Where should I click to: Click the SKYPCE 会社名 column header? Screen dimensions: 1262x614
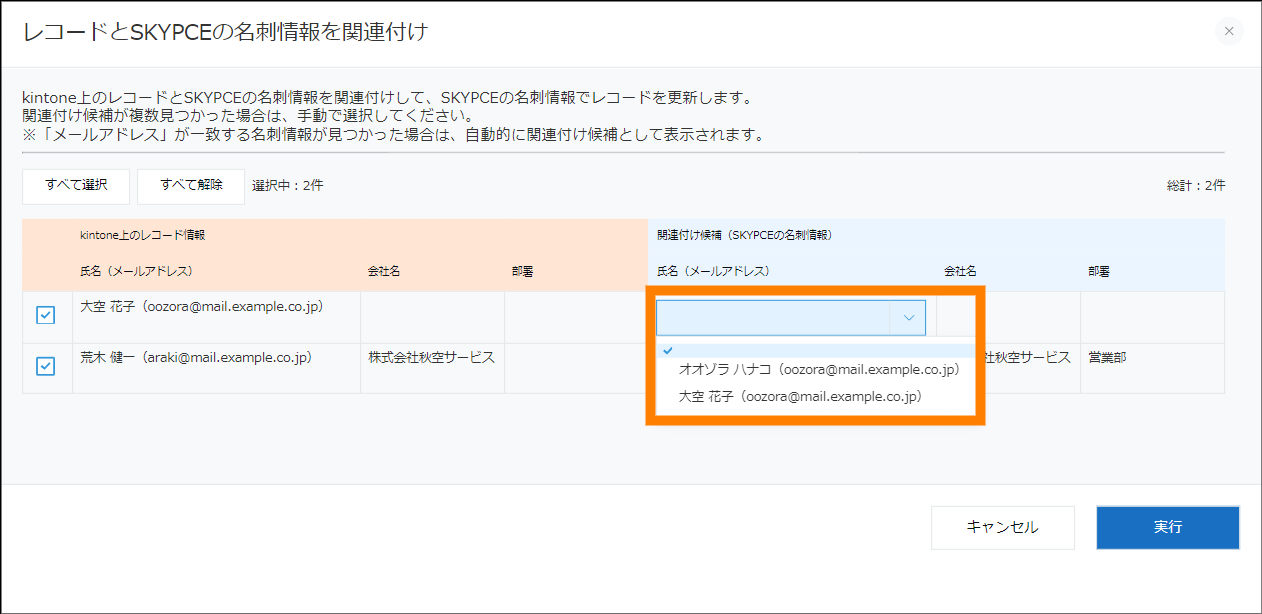[960, 271]
